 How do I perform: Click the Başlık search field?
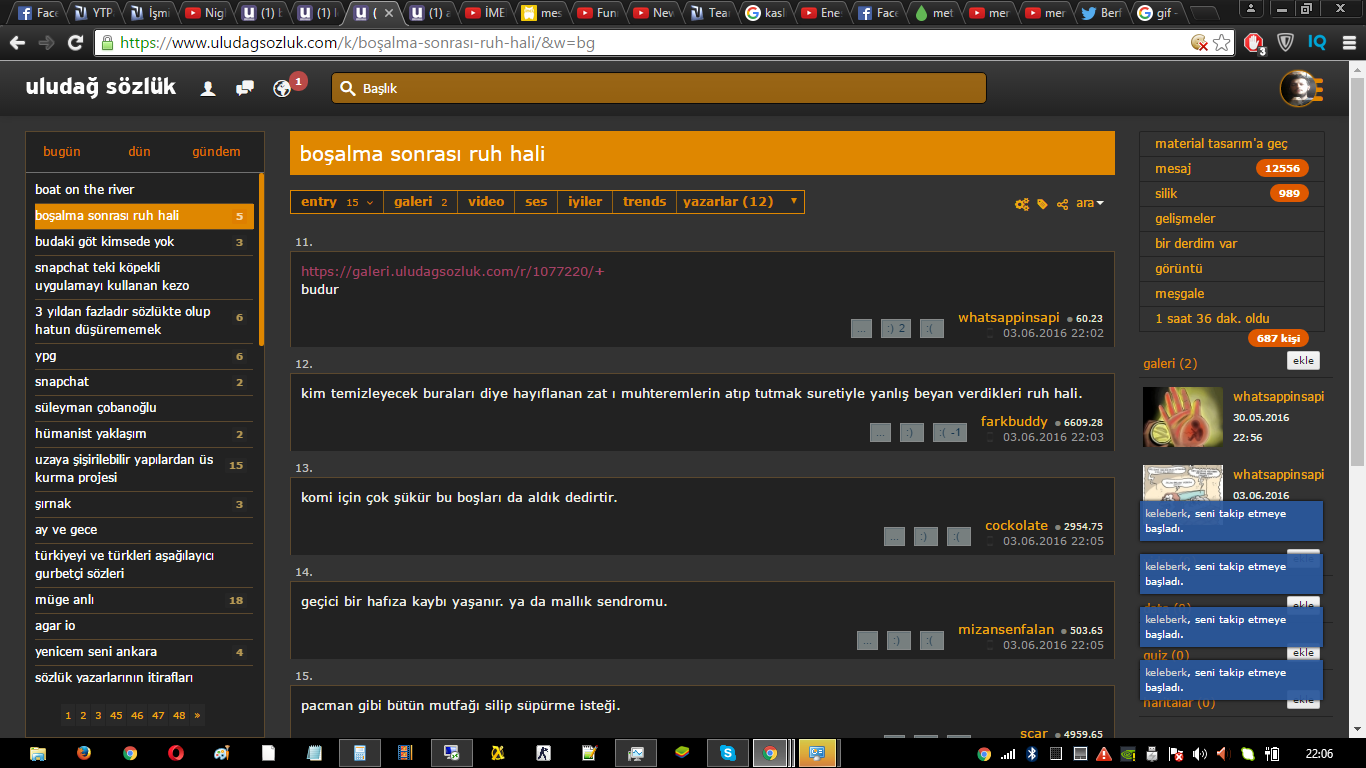pyautogui.click(x=660, y=89)
